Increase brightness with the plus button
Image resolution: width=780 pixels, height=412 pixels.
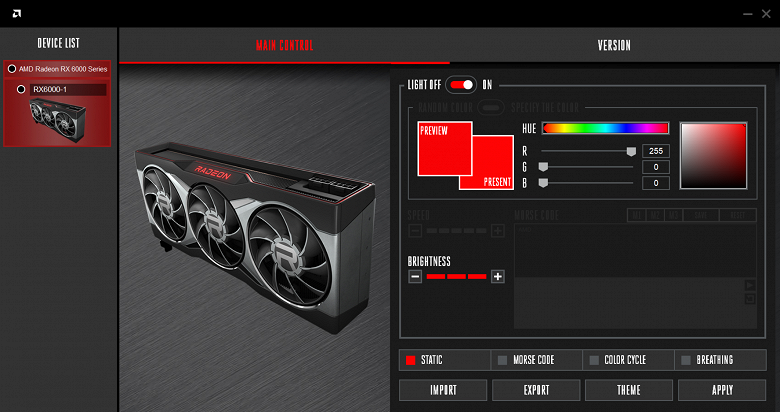pyautogui.click(x=497, y=277)
